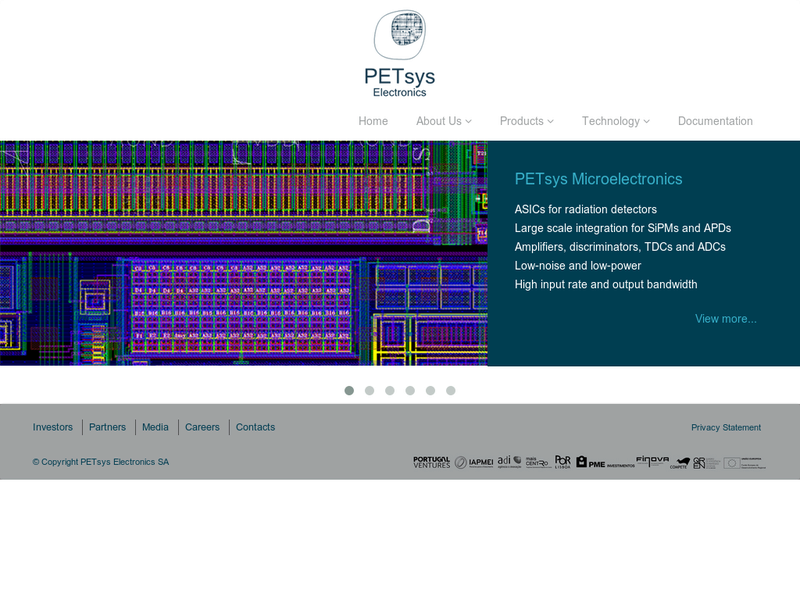Click the adi agency logo
The image size is (800, 600).
pos(509,462)
